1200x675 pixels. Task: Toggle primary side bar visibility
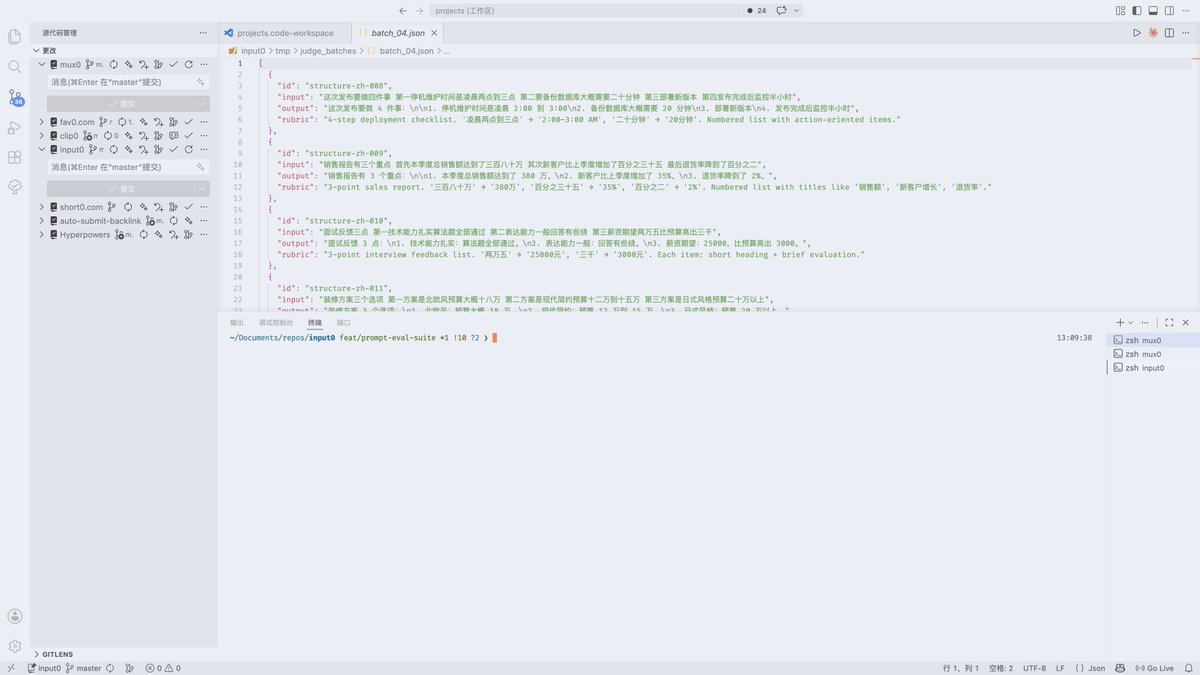tap(1137, 10)
